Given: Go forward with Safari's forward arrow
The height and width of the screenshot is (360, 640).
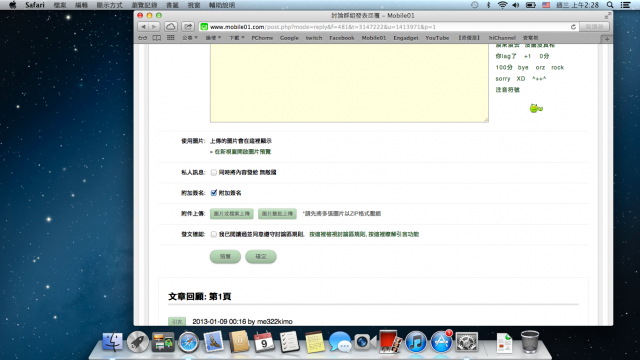Looking at the screenshot, I should point(154,27).
